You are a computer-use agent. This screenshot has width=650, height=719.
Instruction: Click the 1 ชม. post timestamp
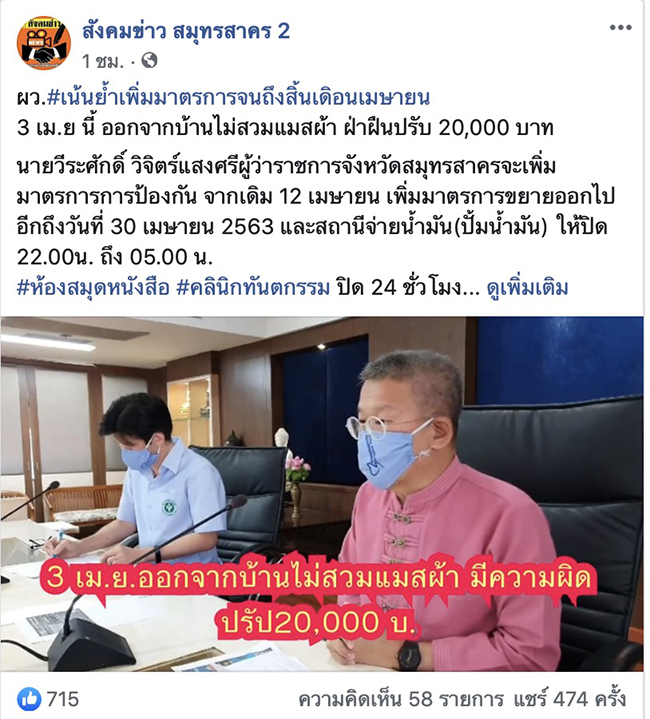click(103, 61)
